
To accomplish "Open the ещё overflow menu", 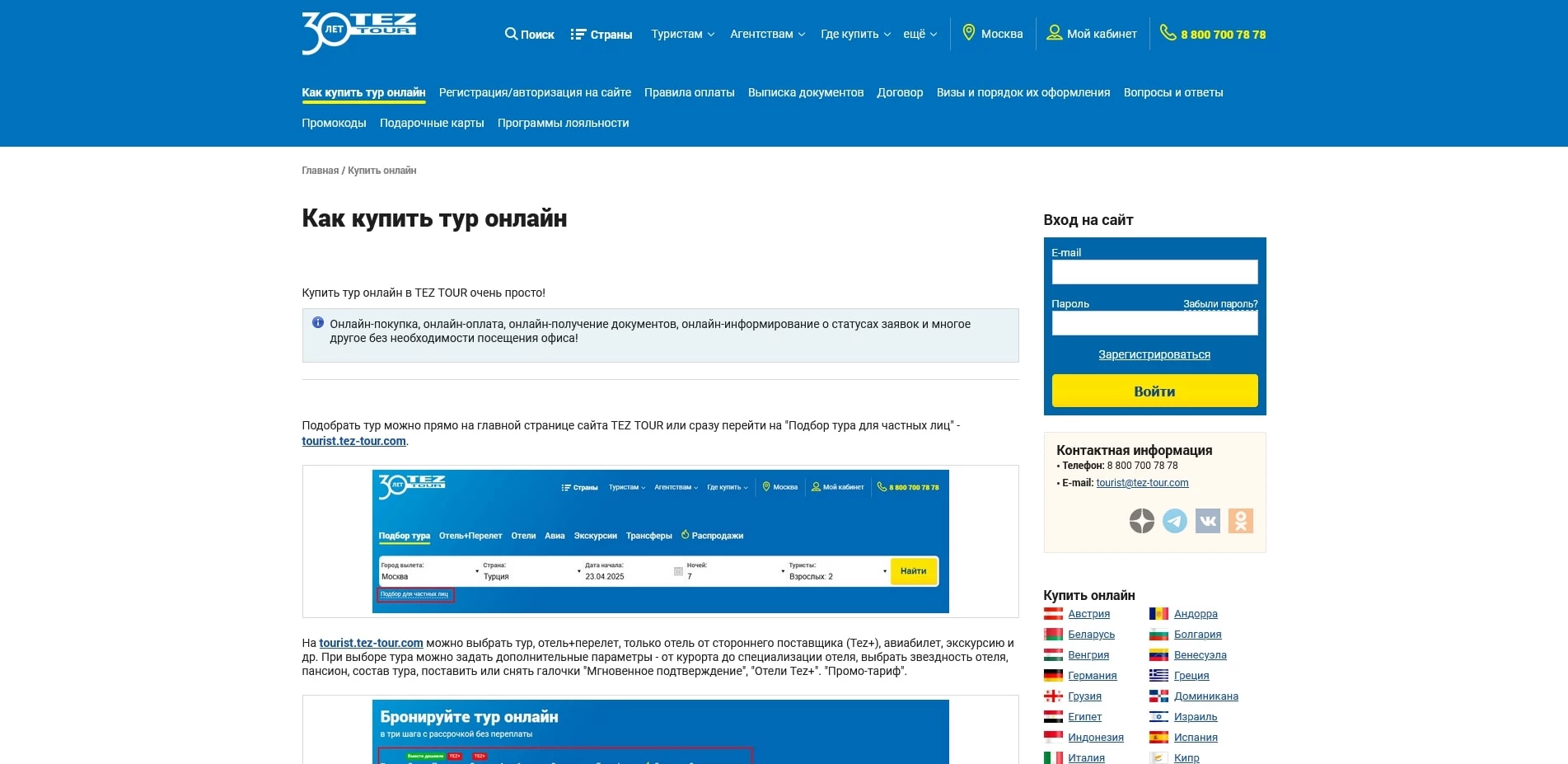I will click(x=920, y=34).
